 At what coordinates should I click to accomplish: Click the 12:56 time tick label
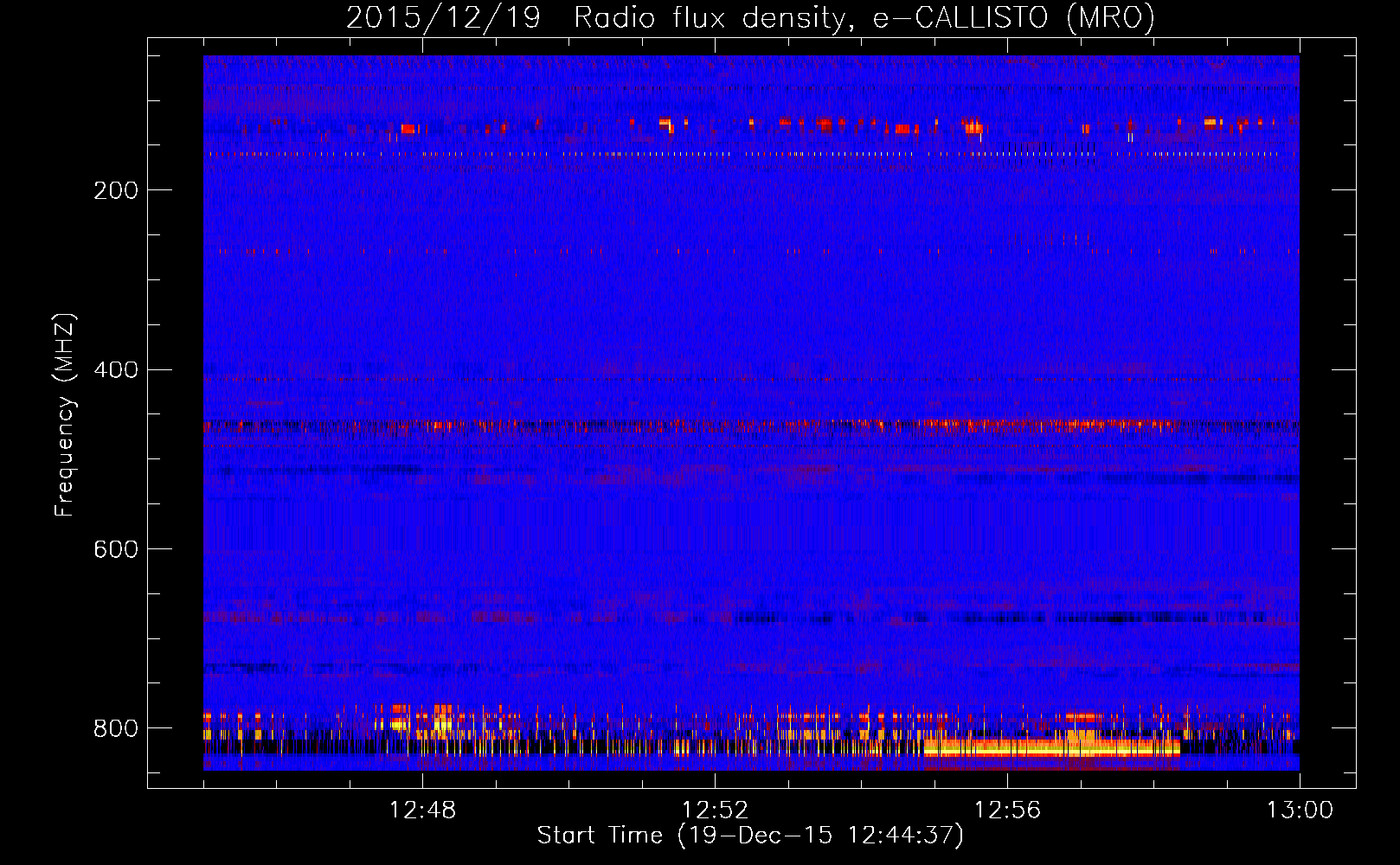pyautogui.click(x=1007, y=811)
